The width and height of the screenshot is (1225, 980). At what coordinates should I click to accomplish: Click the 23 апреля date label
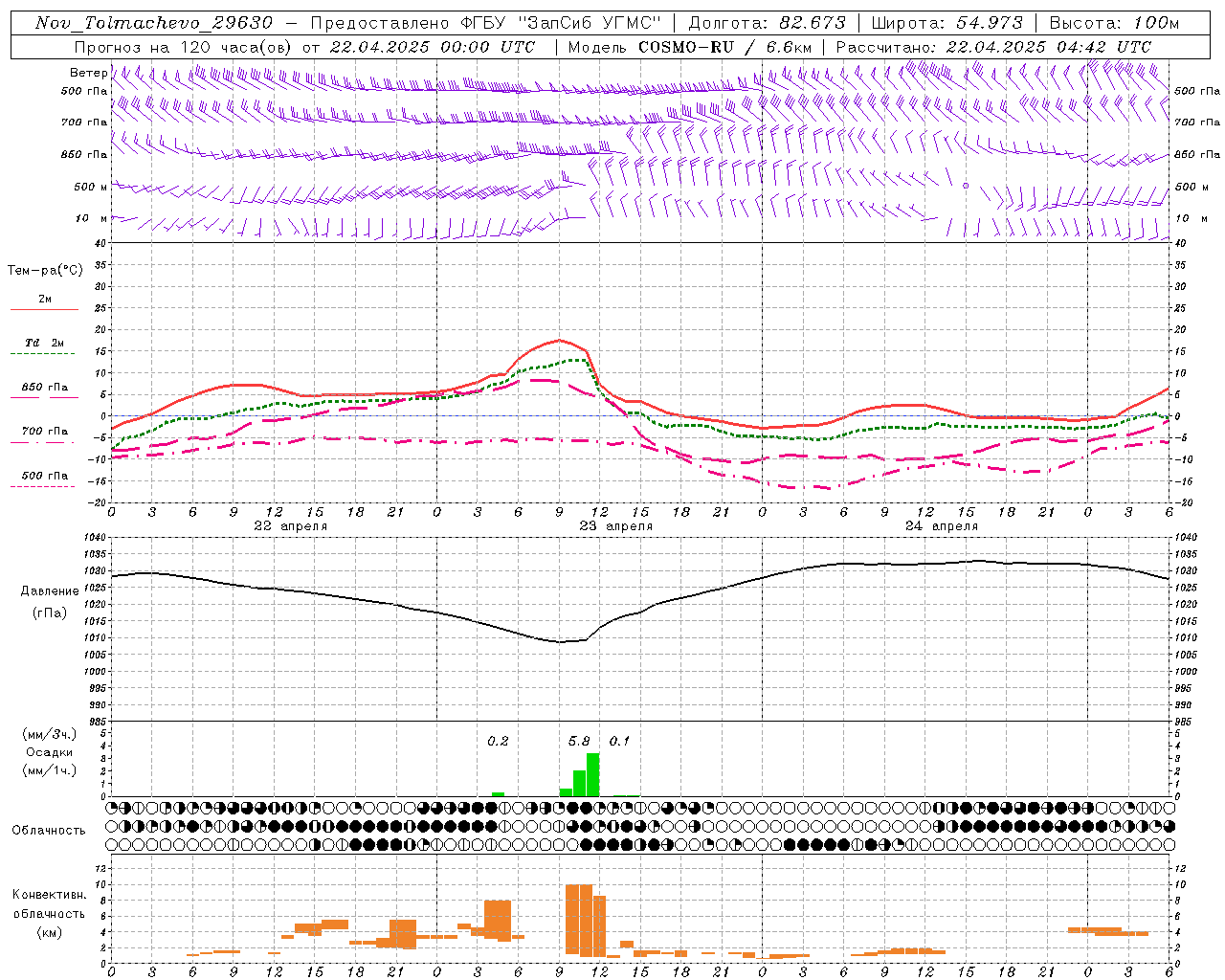tap(615, 526)
